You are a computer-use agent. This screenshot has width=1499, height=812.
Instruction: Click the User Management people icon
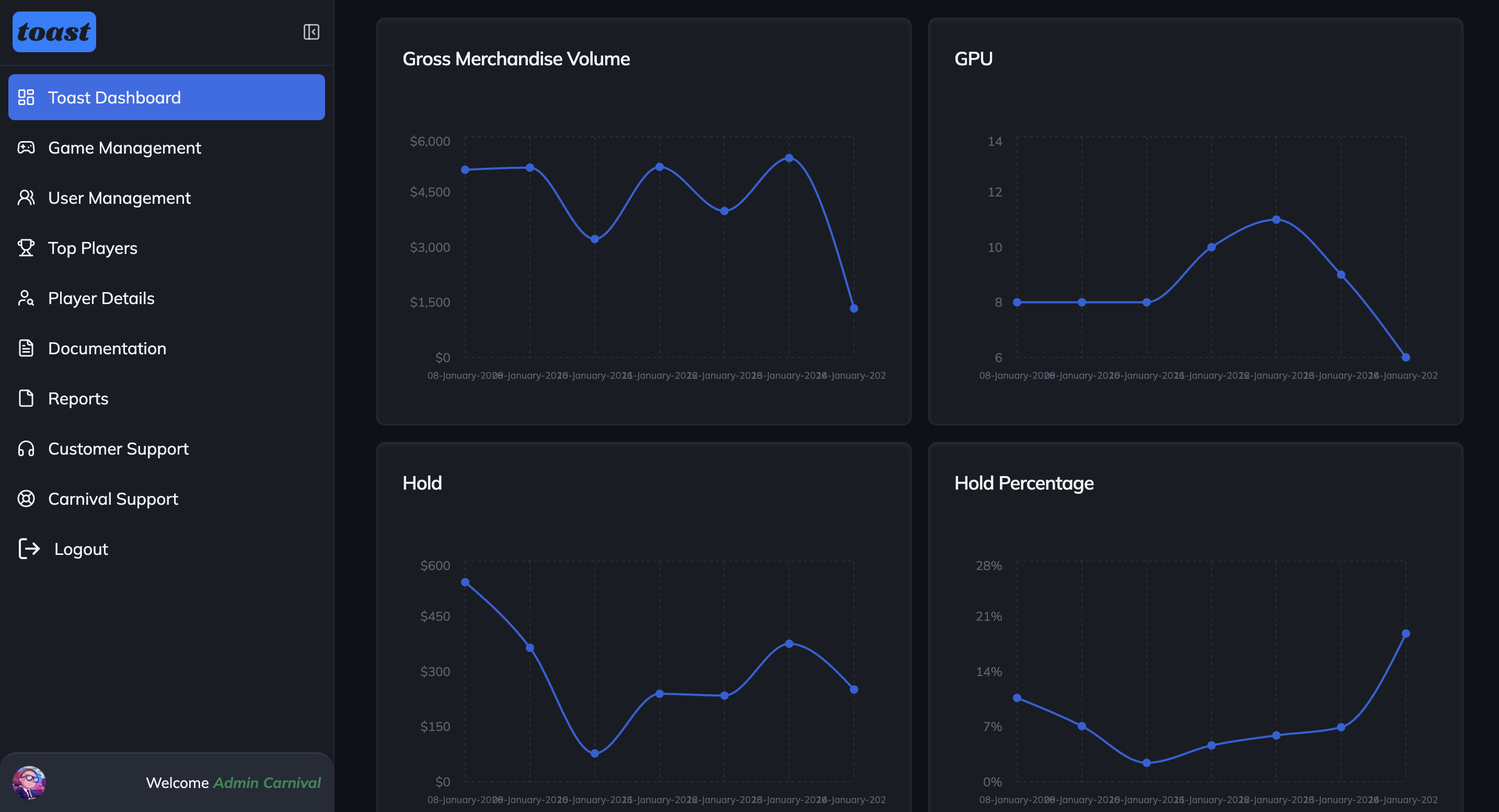[26, 198]
